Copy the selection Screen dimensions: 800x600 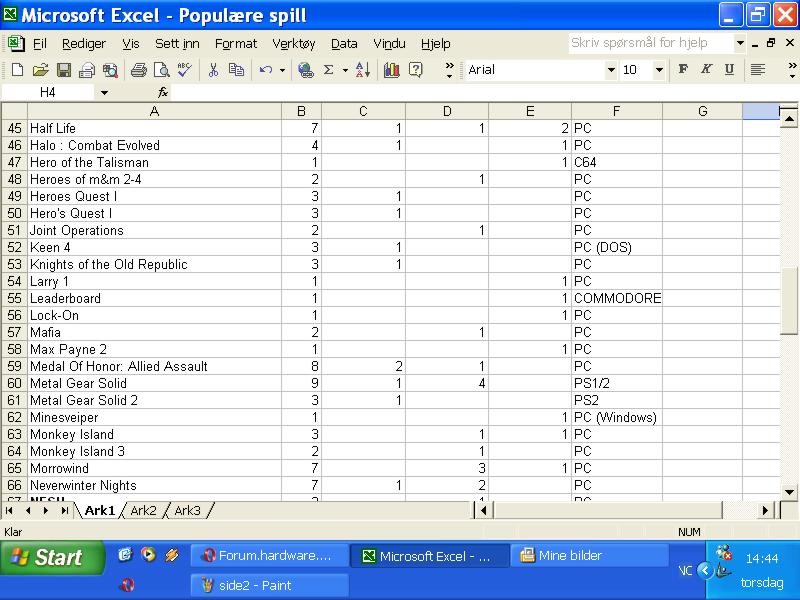tap(236, 70)
